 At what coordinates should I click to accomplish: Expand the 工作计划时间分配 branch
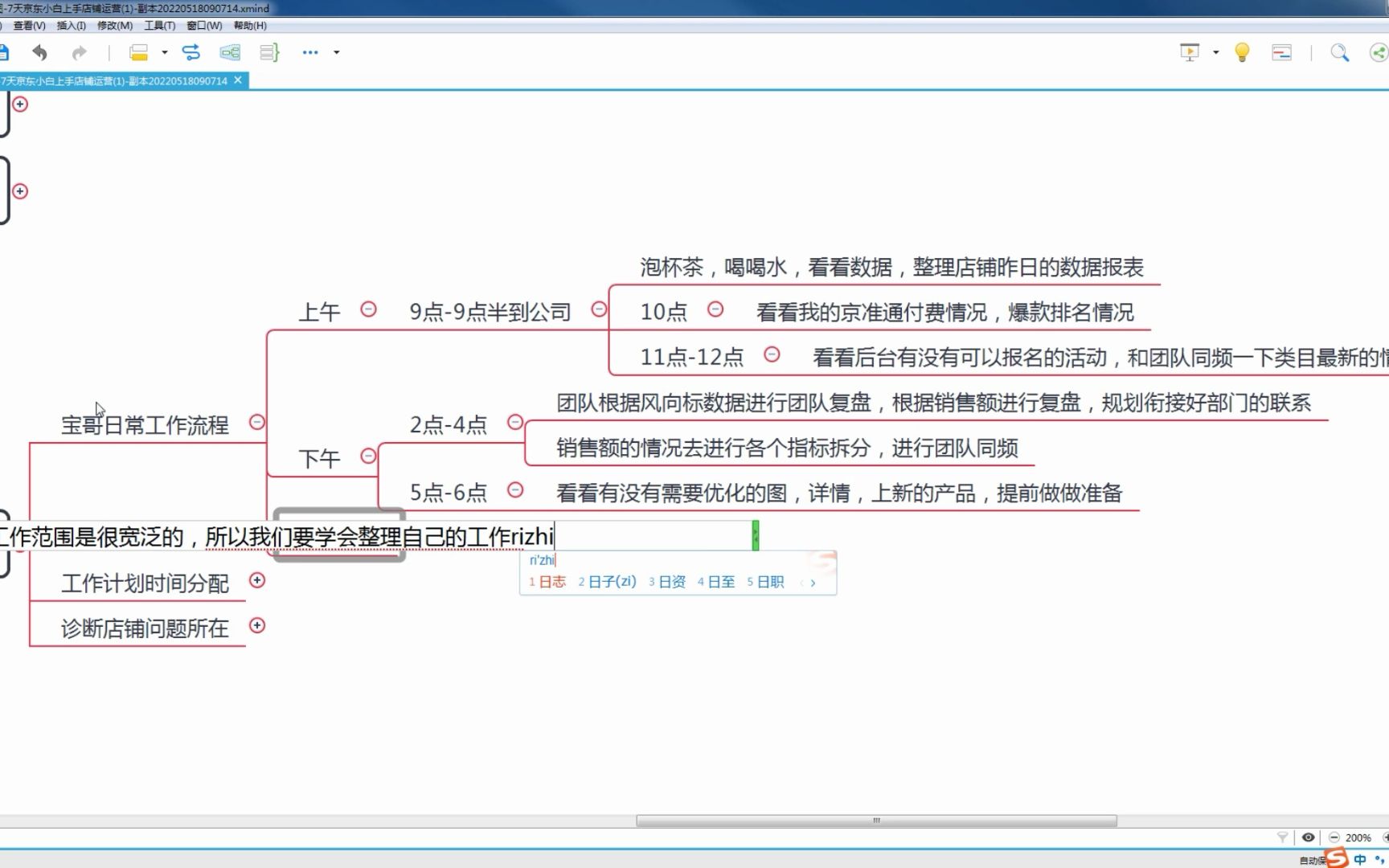257,580
